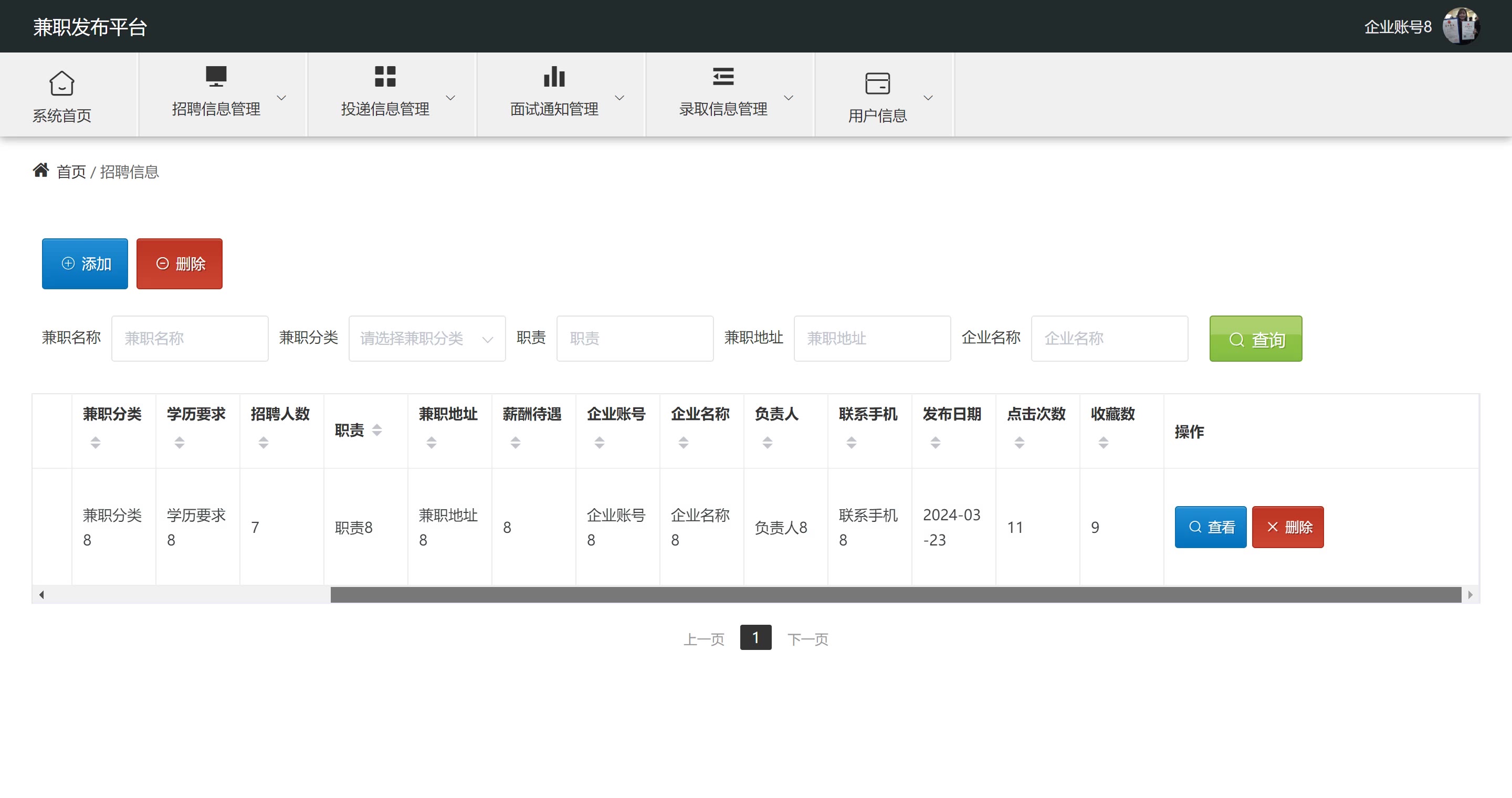Sort by 点击次数 column arrows
Viewport: 1512px width, 798px height.
pyautogui.click(x=1020, y=443)
